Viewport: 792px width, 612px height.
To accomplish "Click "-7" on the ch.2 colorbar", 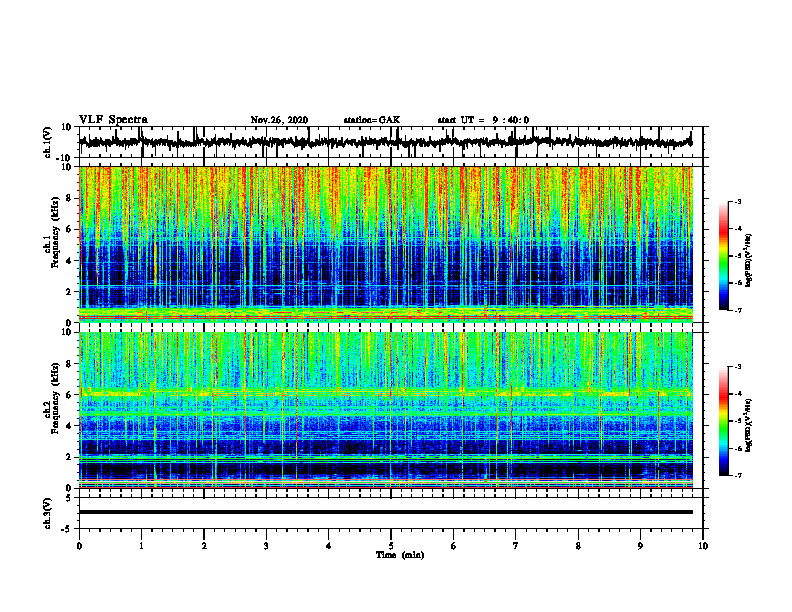I will 738,476.
